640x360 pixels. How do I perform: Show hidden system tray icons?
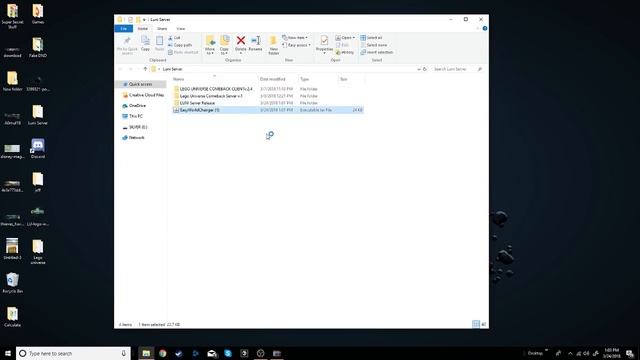tap(570, 353)
